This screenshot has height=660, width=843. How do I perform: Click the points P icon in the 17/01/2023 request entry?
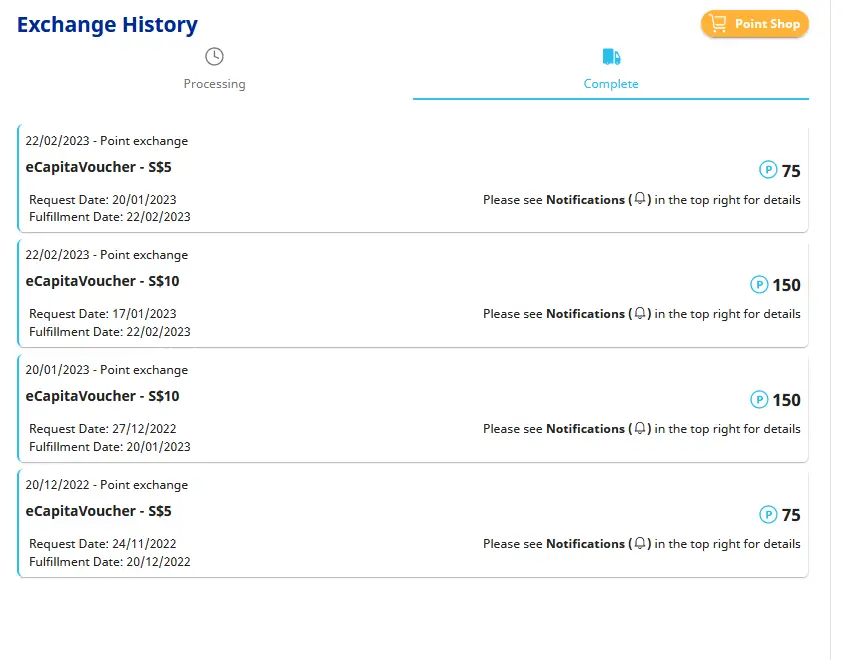[759, 284]
